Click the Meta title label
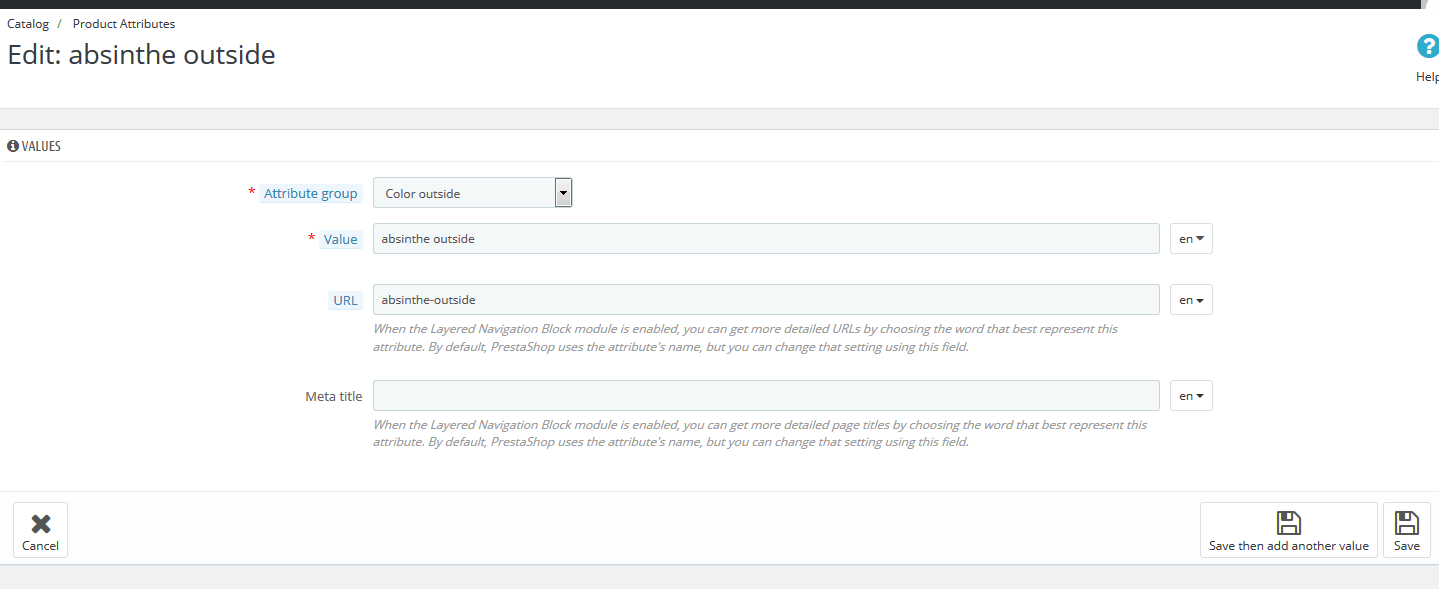The image size is (1439, 589). click(333, 397)
